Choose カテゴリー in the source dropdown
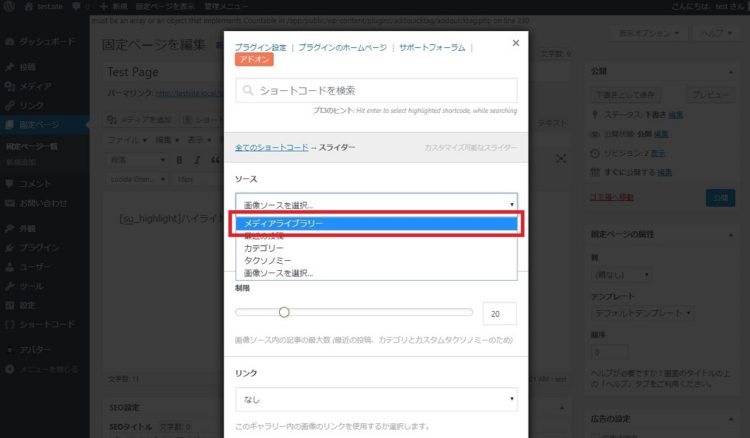The width and height of the screenshot is (750, 438). click(x=264, y=247)
